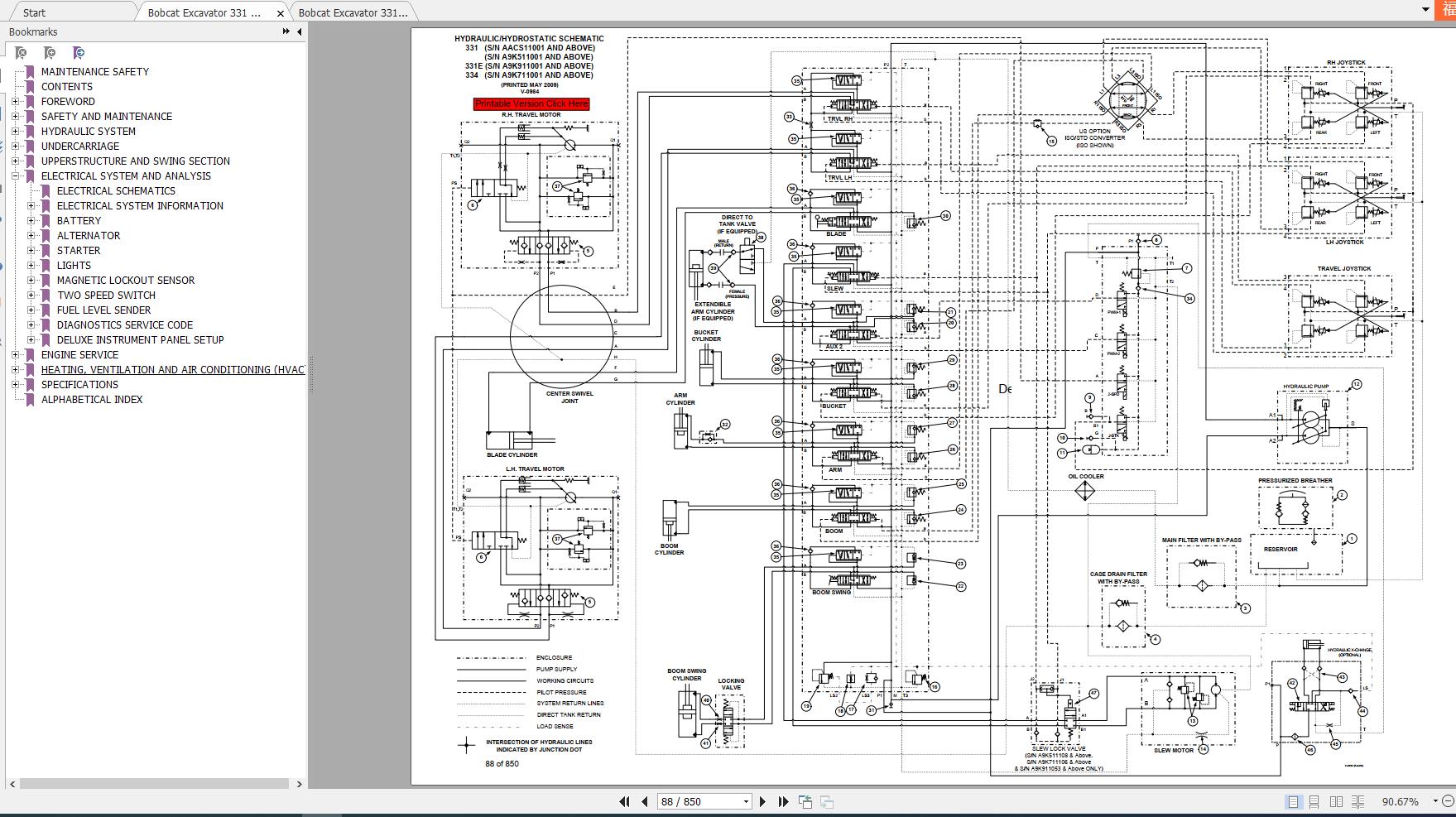Go to the first page
This screenshot has height=817, width=1456.
(625, 801)
